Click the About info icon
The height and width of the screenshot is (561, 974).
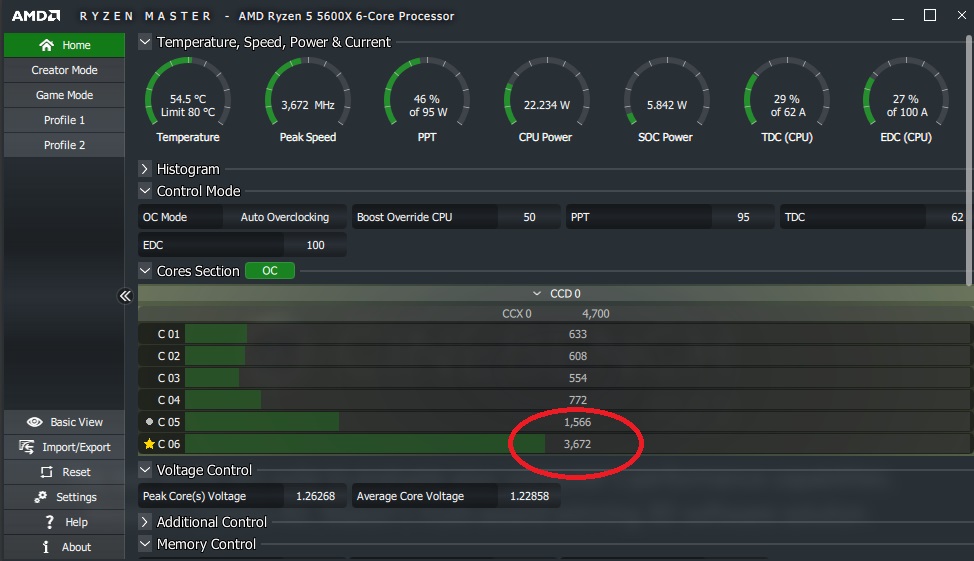[45, 547]
